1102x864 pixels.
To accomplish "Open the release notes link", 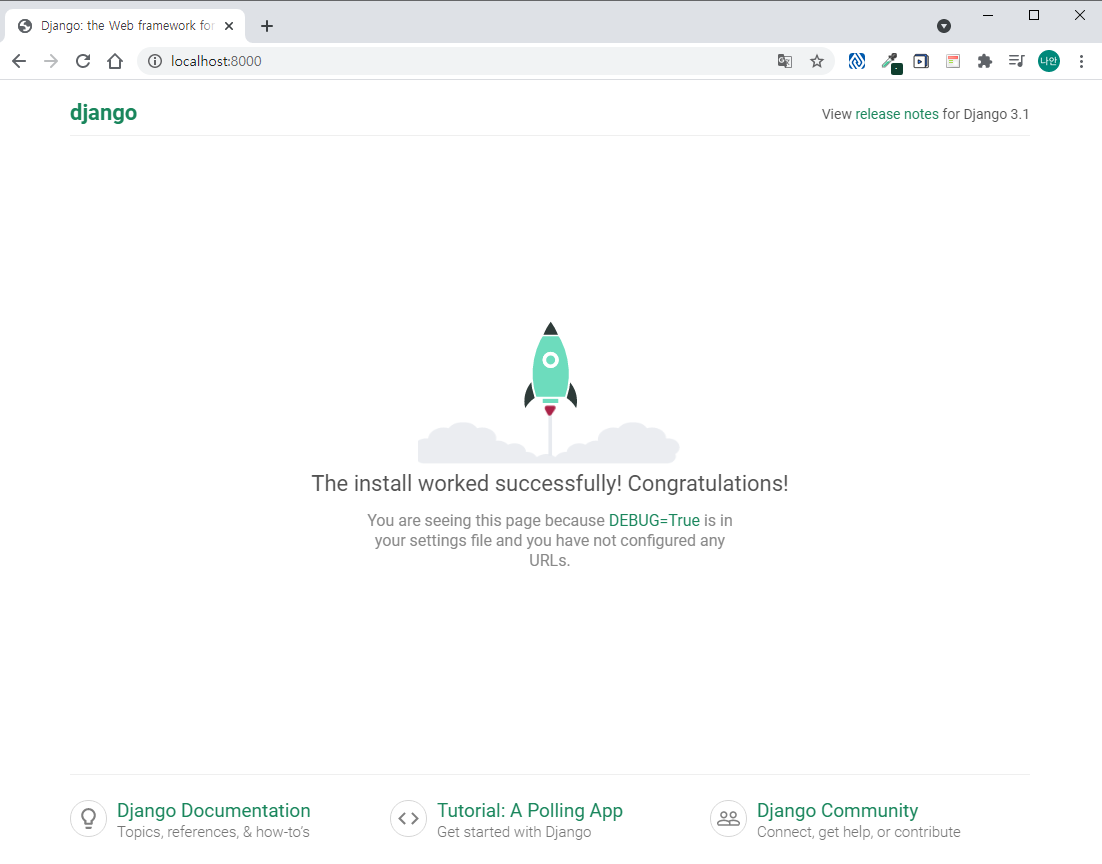I will point(897,114).
